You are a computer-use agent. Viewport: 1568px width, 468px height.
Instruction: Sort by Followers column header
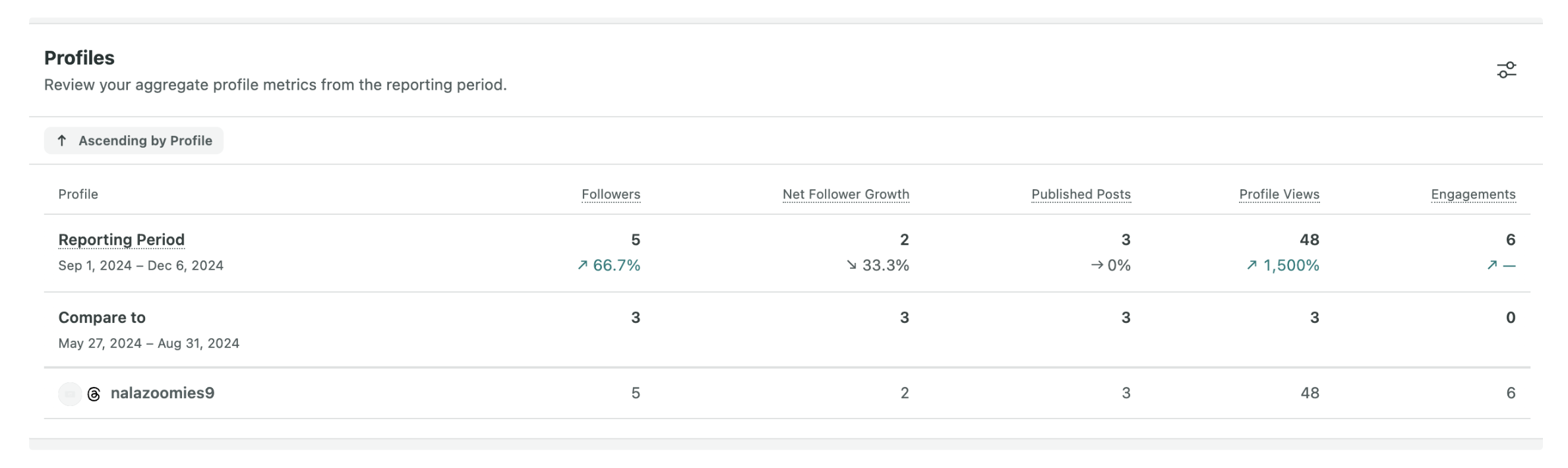pyautogui.click(x=611, y=194)
